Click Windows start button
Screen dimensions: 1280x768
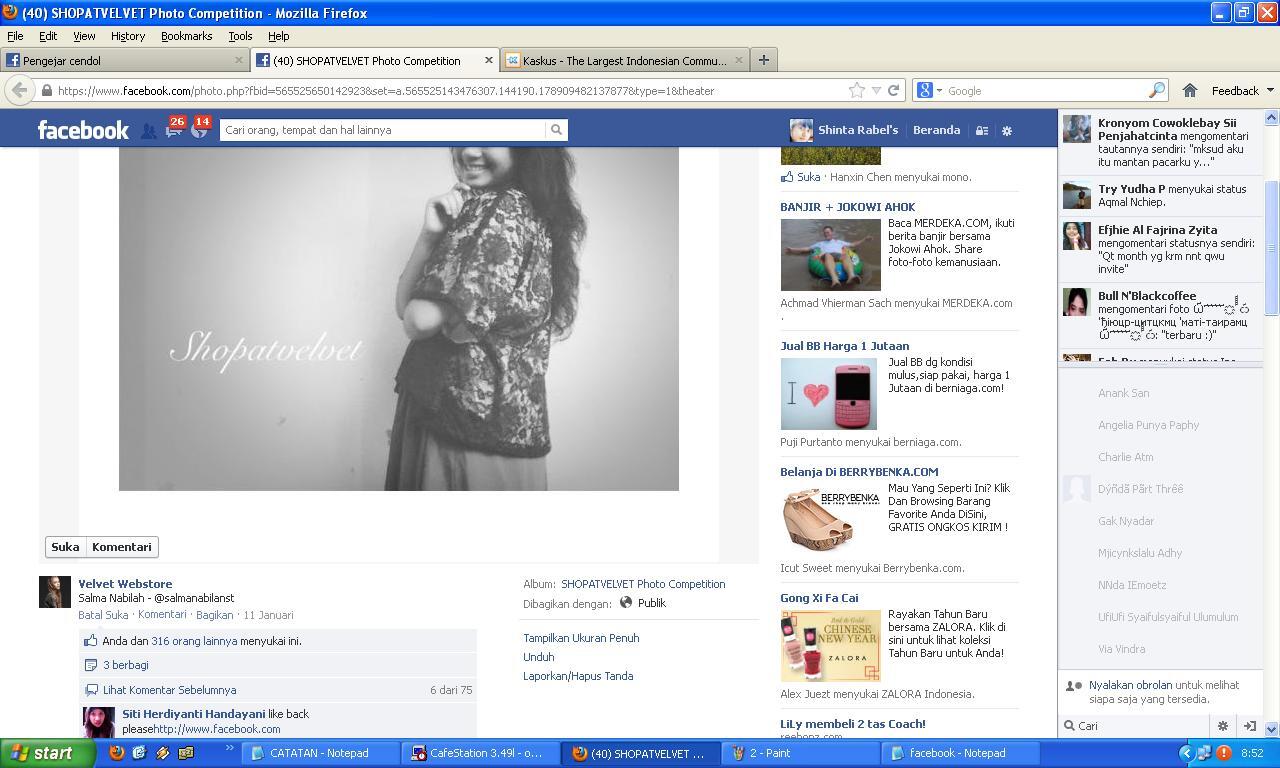[x=47, y=753]
